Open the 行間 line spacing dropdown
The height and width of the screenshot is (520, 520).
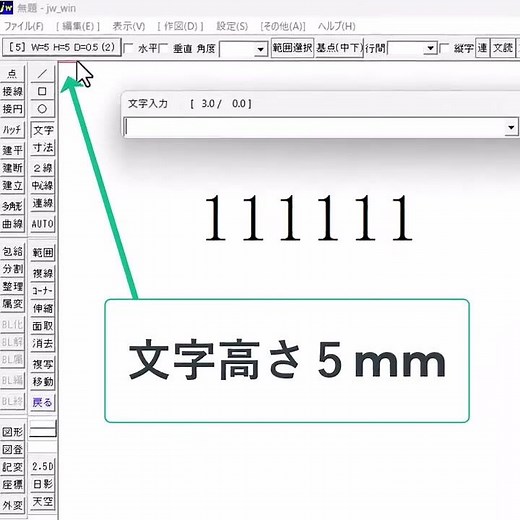click(x=431, y=49)
